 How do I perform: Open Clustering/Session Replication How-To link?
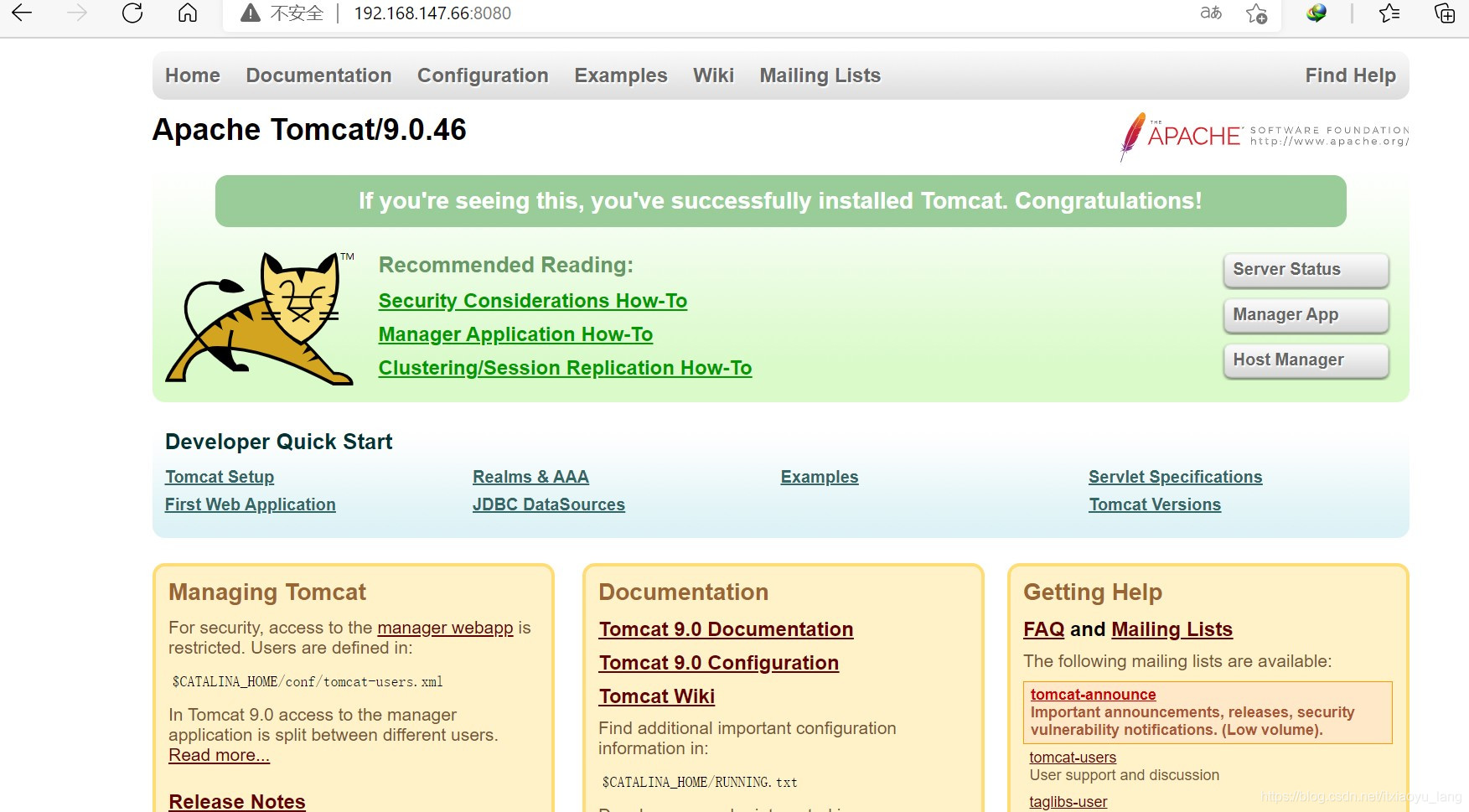pos(565,368)
